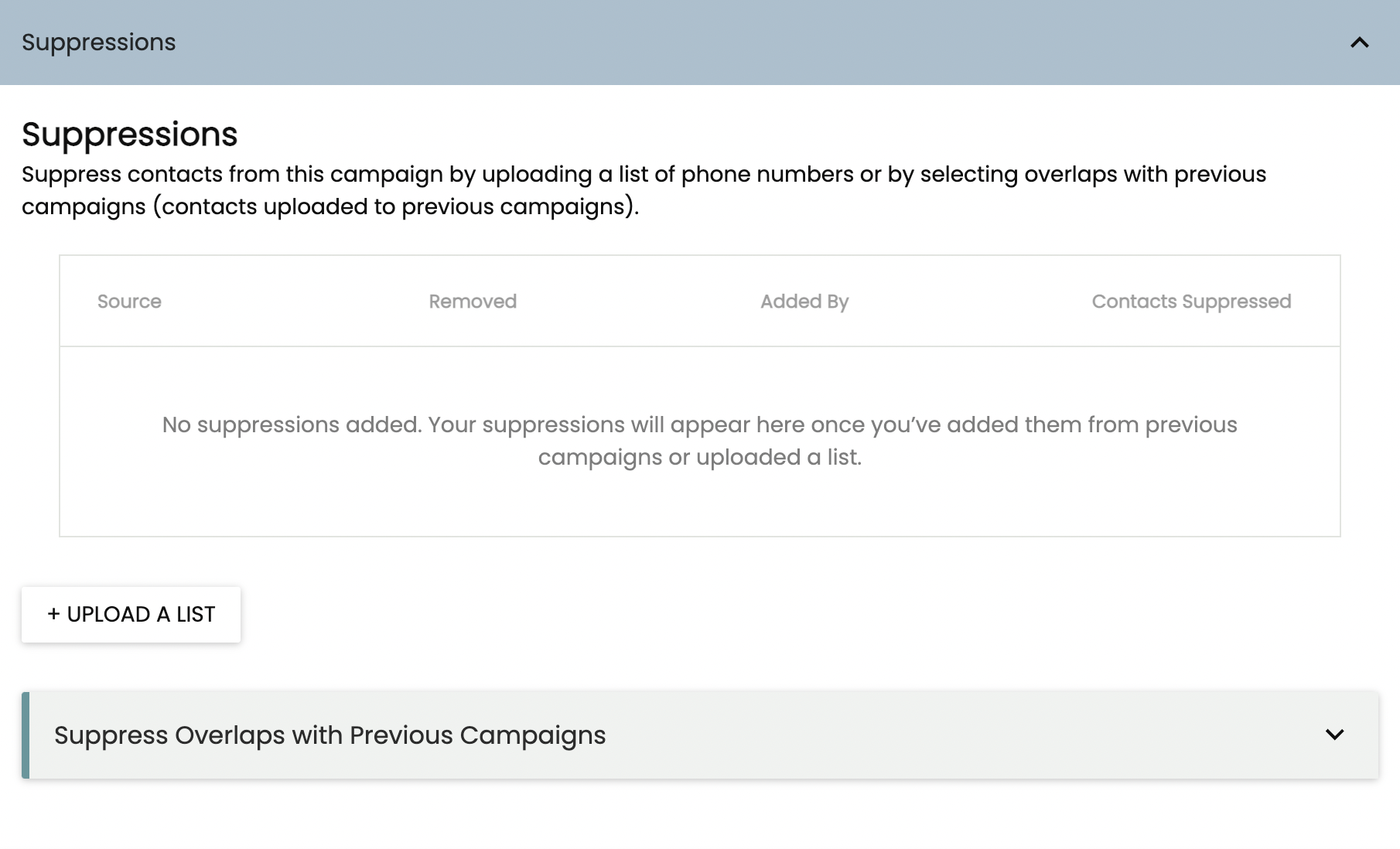Click the Removed column header
The image size is (1400, 849).
[473, 302]
